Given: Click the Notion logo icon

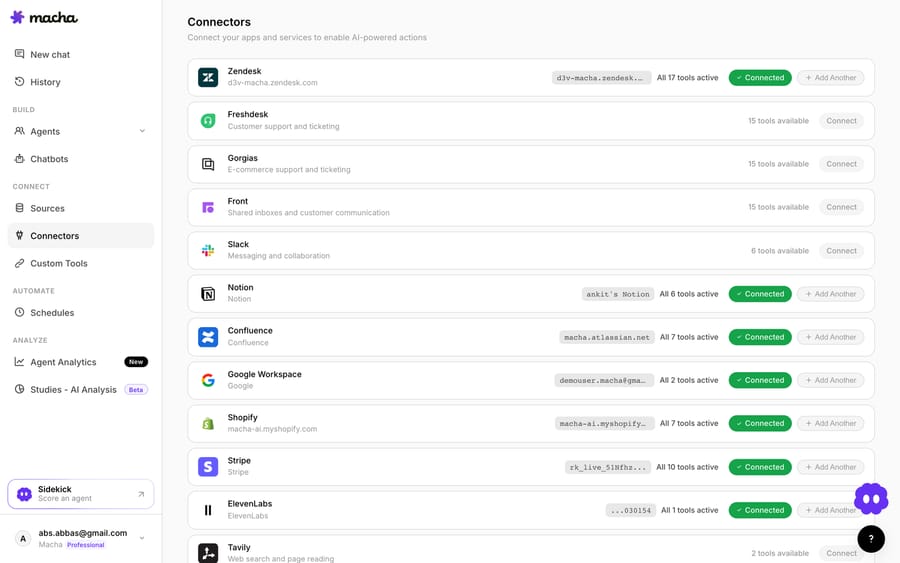Looking at the screenshot, I should pyautogui.click(x=208, y=294).
